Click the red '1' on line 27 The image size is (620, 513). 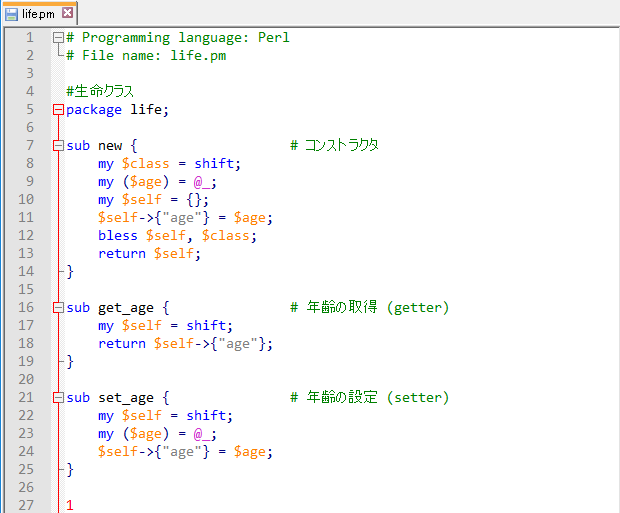70,505
